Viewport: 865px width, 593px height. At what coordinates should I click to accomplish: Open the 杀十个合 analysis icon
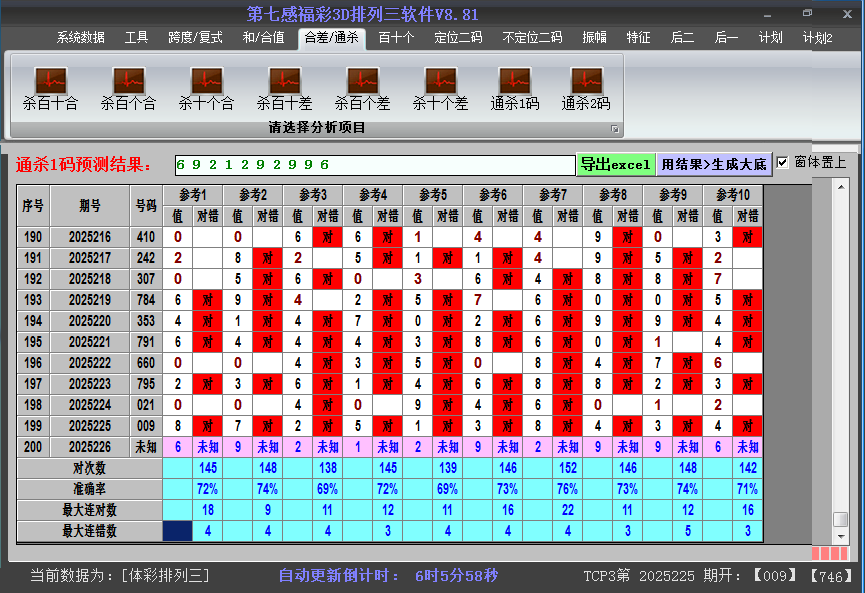[206, 88]
